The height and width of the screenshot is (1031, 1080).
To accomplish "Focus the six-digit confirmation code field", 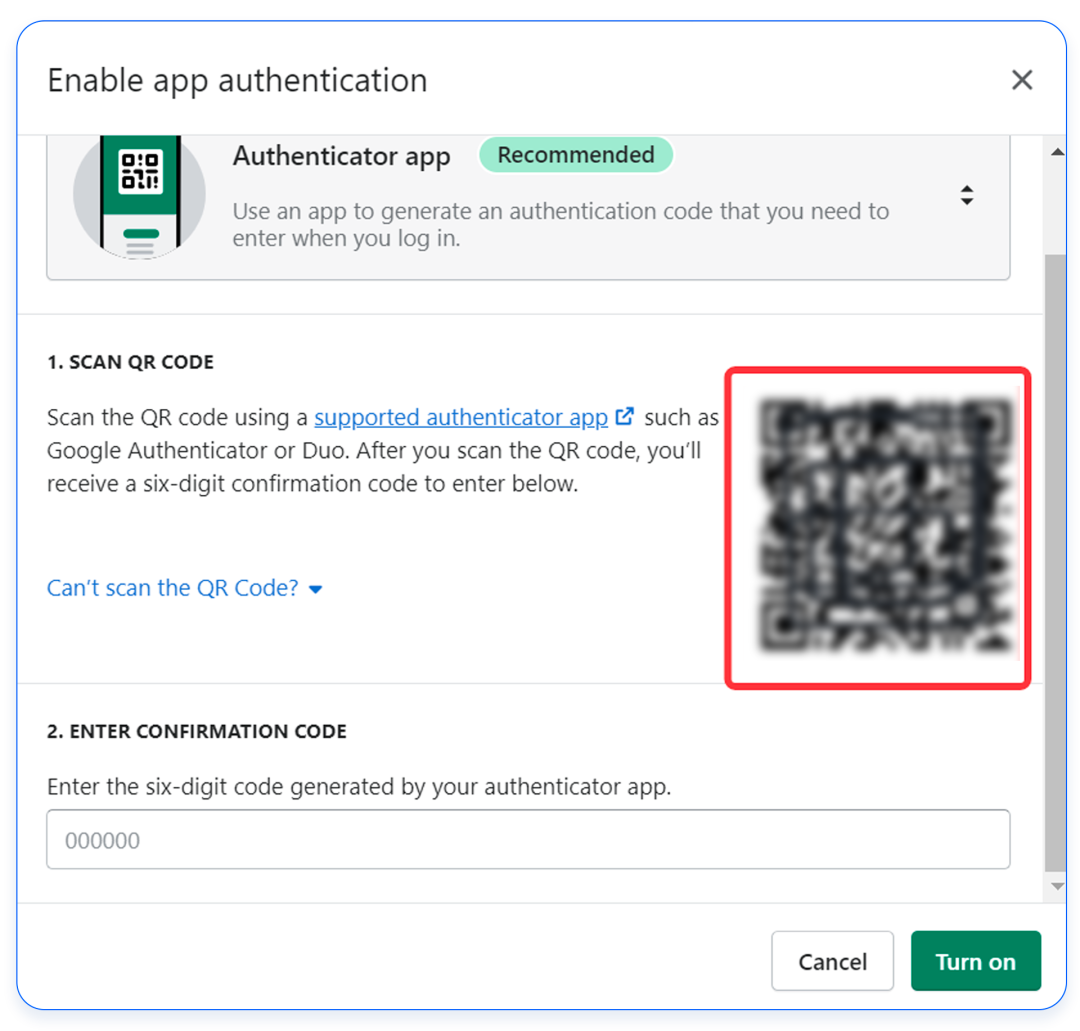I will [528, 840].
